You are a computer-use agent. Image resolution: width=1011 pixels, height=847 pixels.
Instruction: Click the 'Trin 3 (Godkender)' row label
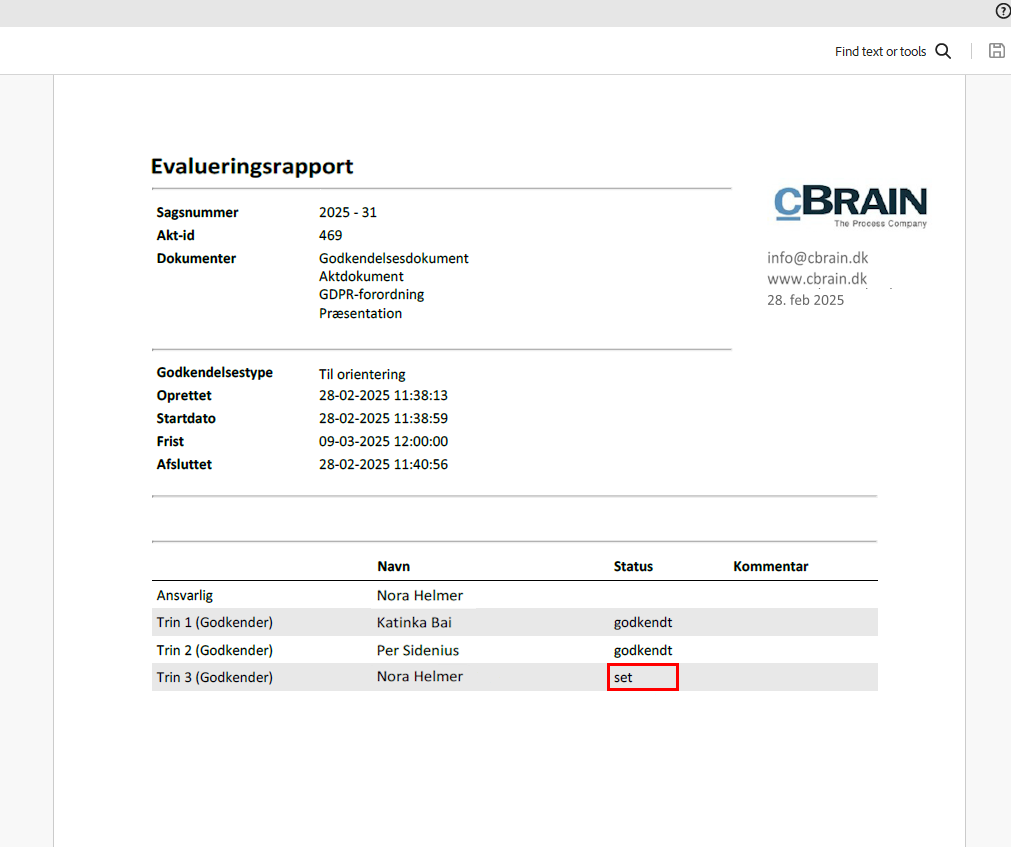click(x=214, y=677)
